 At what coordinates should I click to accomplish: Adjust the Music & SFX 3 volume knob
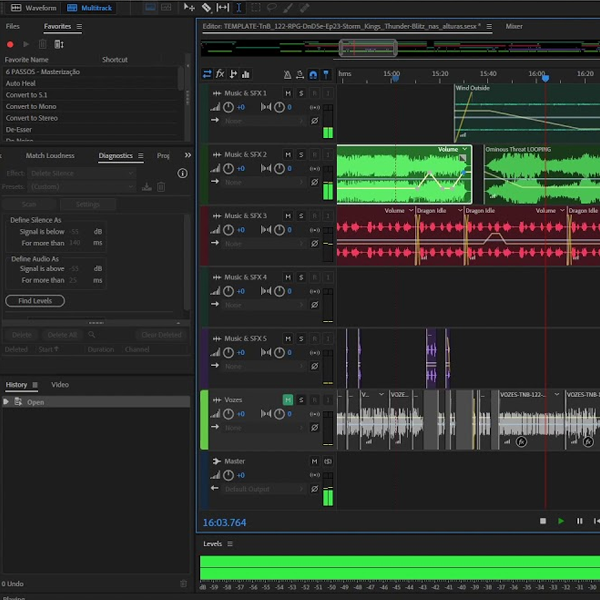click(x=228, y=230)
